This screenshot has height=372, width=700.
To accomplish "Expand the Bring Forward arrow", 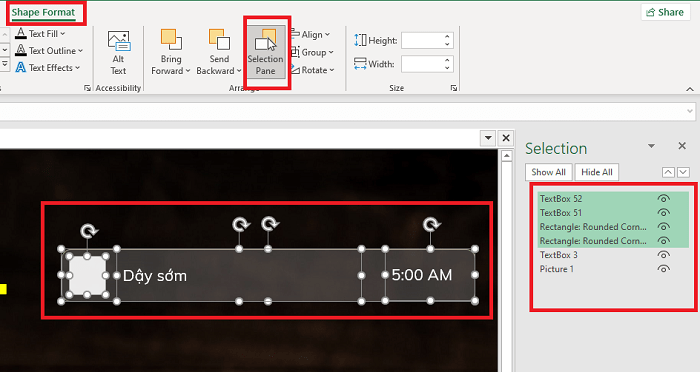I will 188,71.
